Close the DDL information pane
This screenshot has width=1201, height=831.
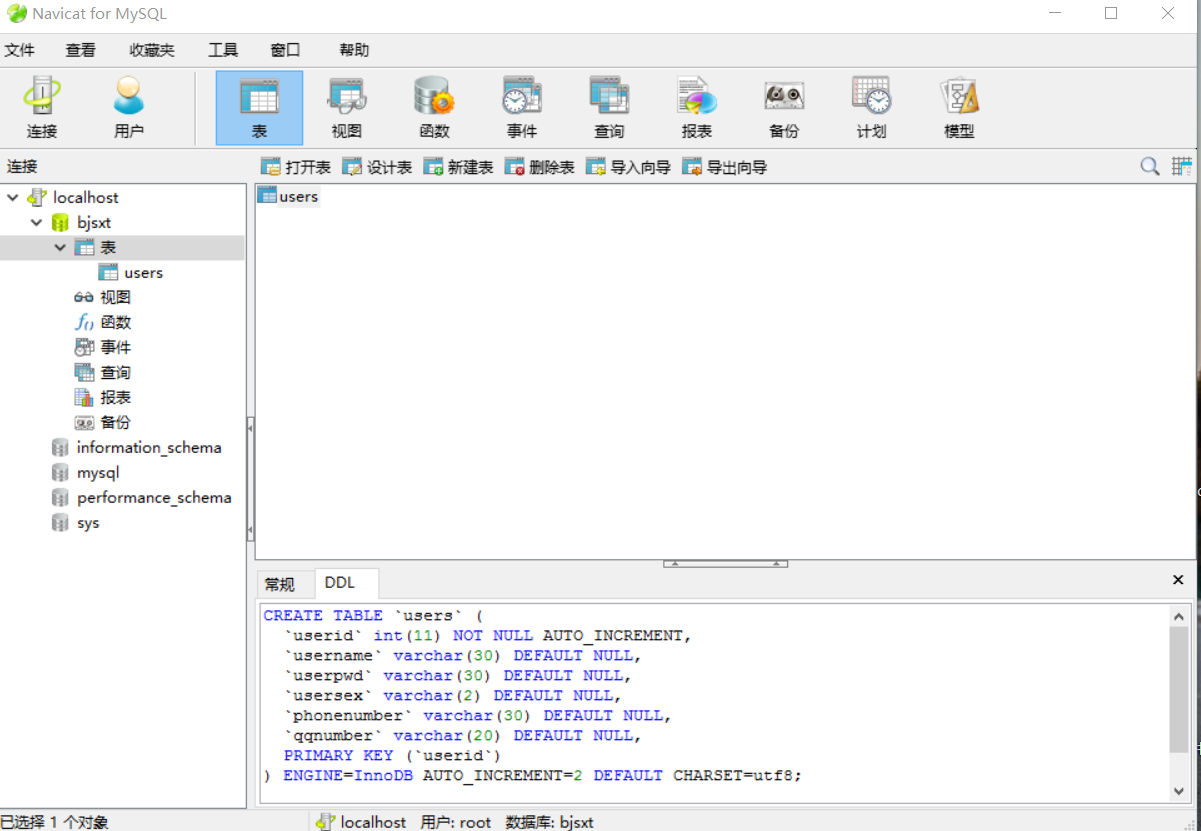(1178, 580)
